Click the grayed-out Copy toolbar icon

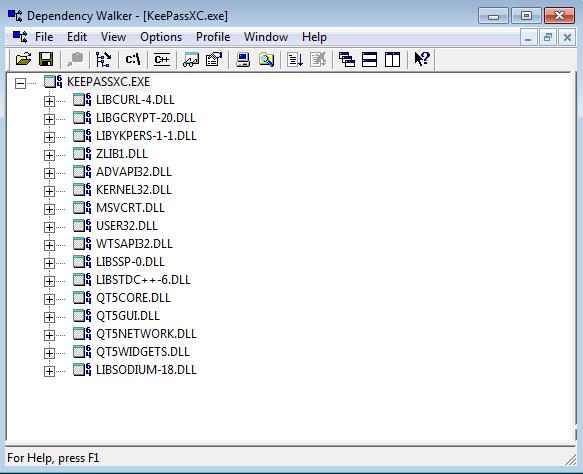75,59
